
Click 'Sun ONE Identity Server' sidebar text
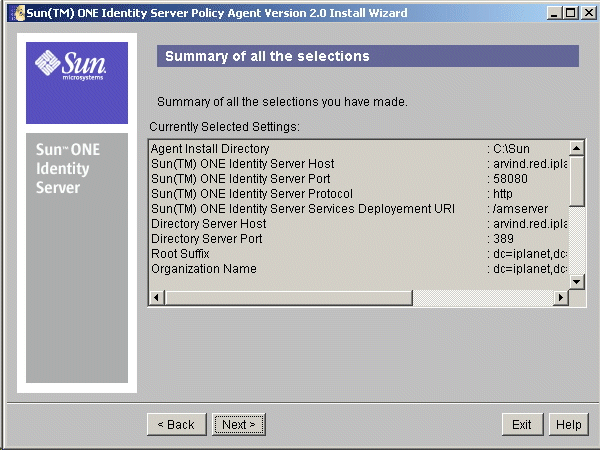pos(68,168)
